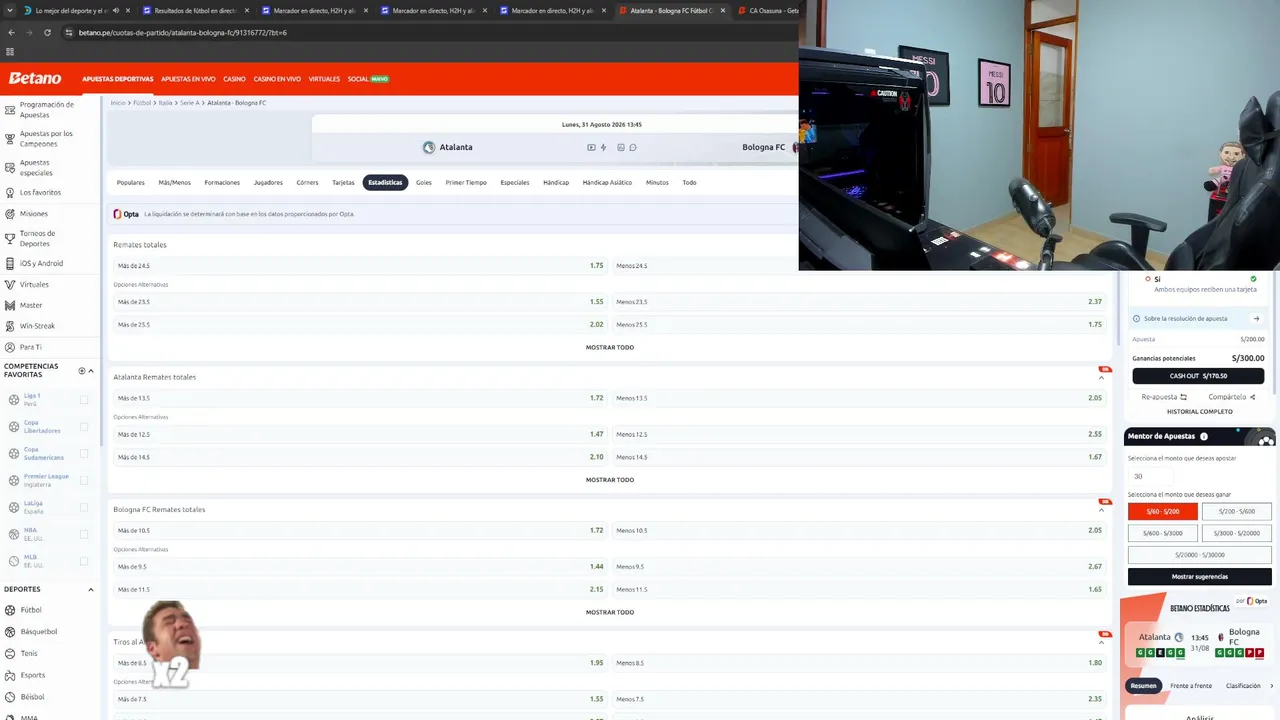Select the S/200 - S/600 winnings range
This screenshot has height=720, width=1280.
pyautogui.click(x=1236, y=511)
